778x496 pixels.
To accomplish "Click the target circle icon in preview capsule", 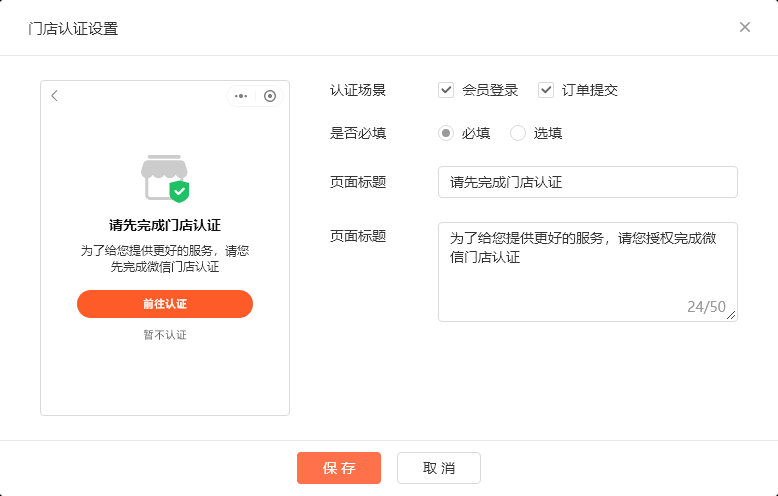I will (270, 96).
